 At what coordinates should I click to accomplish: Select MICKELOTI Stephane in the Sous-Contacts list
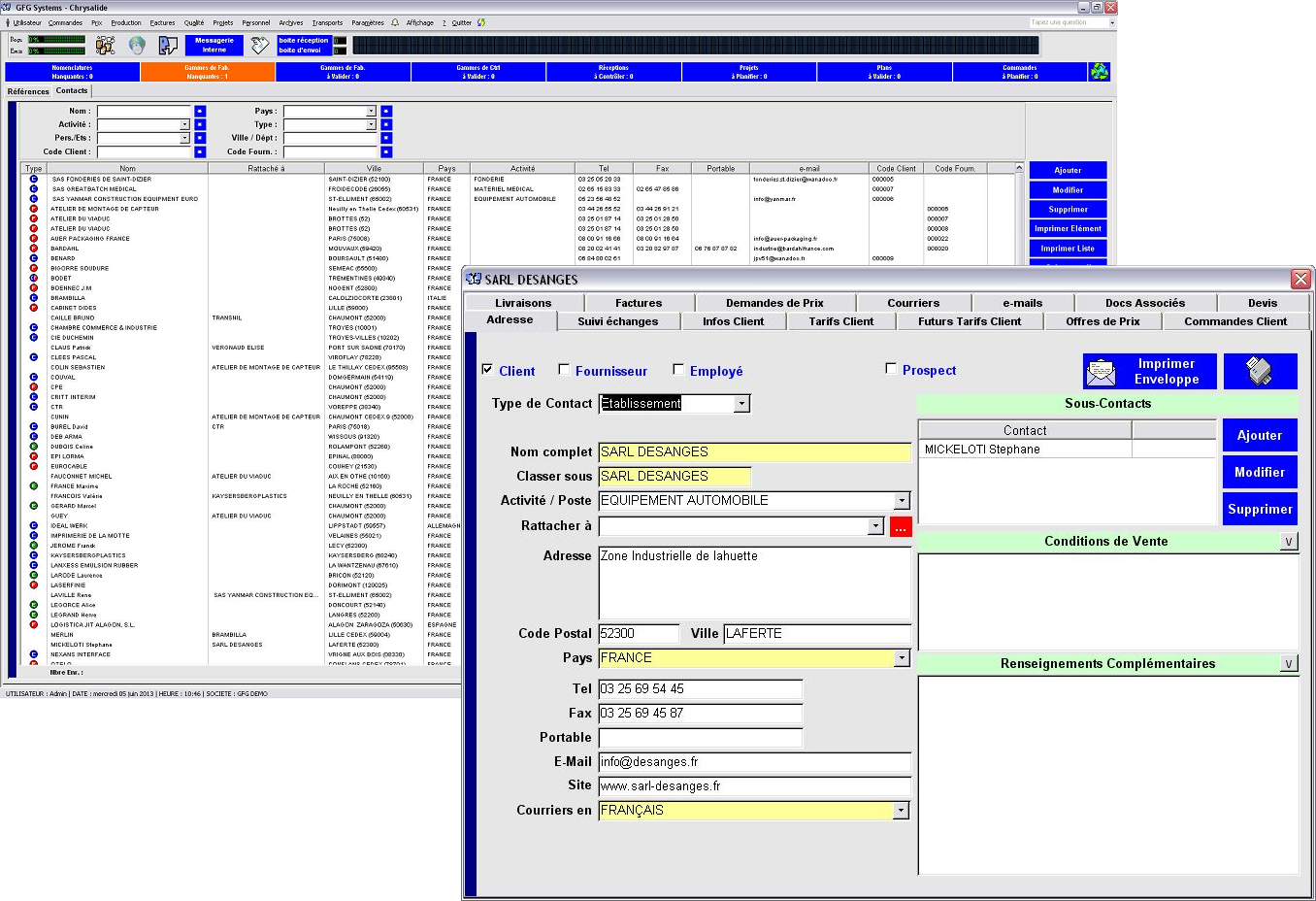coord(1025,450)
